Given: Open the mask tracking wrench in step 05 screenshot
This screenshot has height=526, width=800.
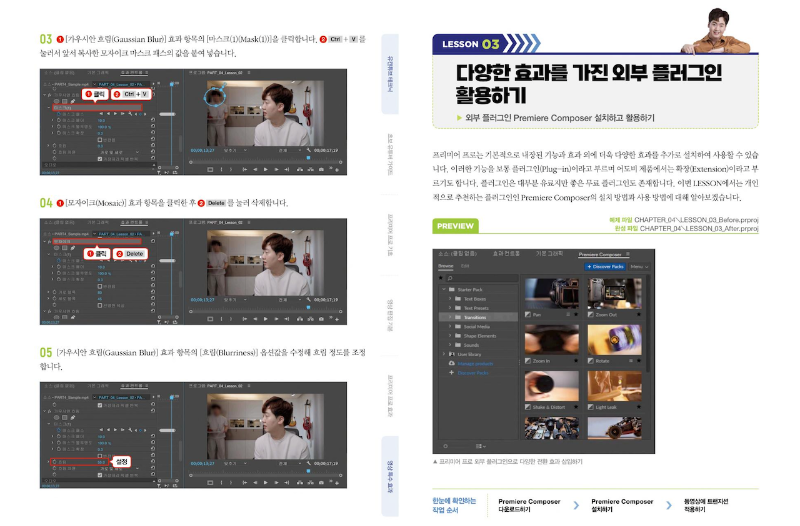Looking at the screenshot, I should coord(130,430).
